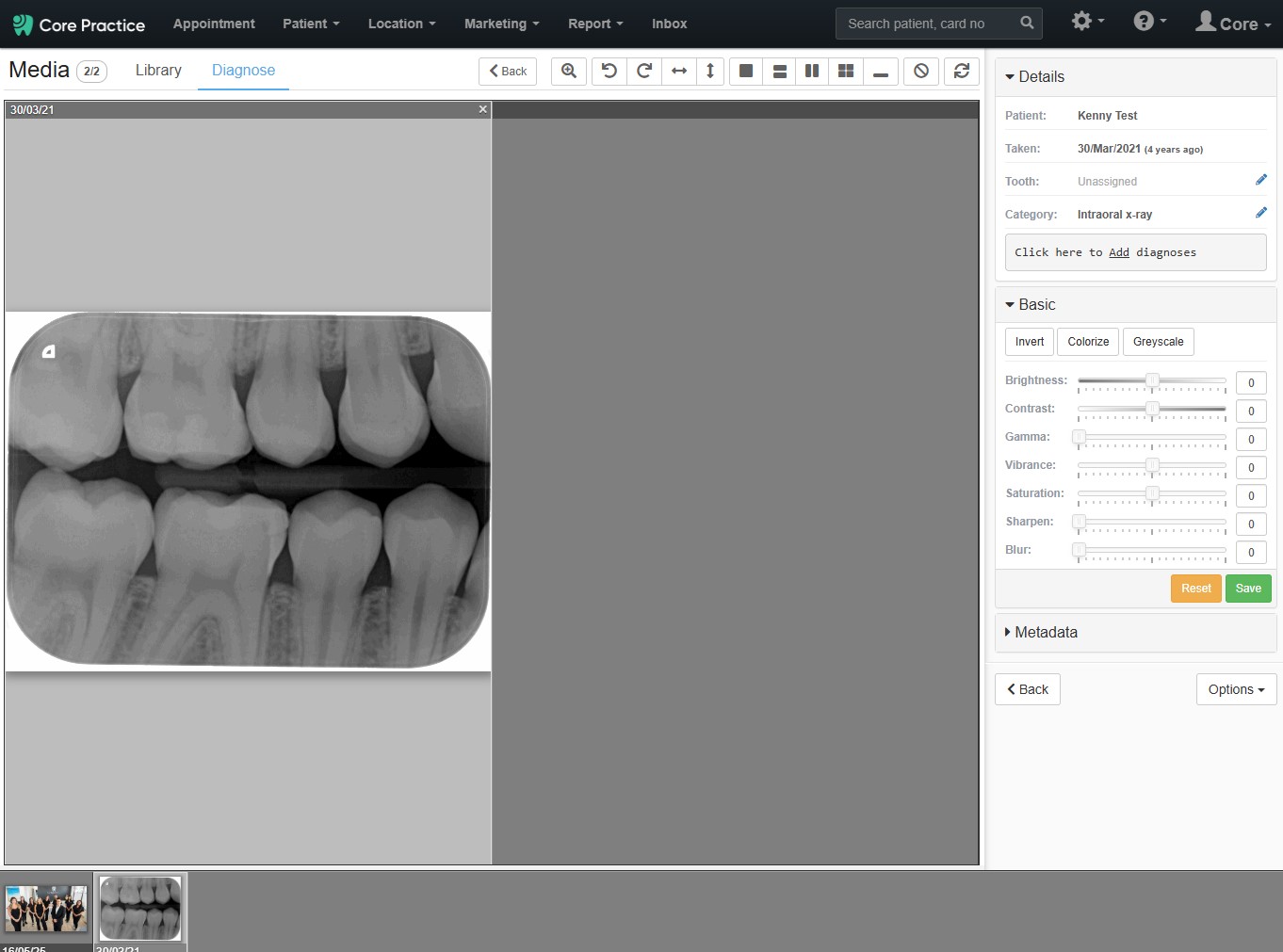Close the 30/03/21 image pane
Screen dimensions: 1283x952
point(483,109)
